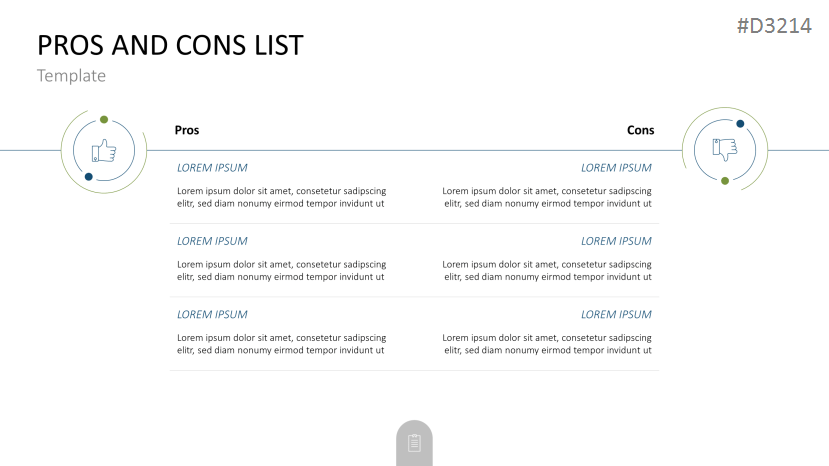This screenshot has height=466, width=829.
Task: Select first LOREM IPSUM heading under Cons
Action: pyautogui.click(x=616, y=168)
